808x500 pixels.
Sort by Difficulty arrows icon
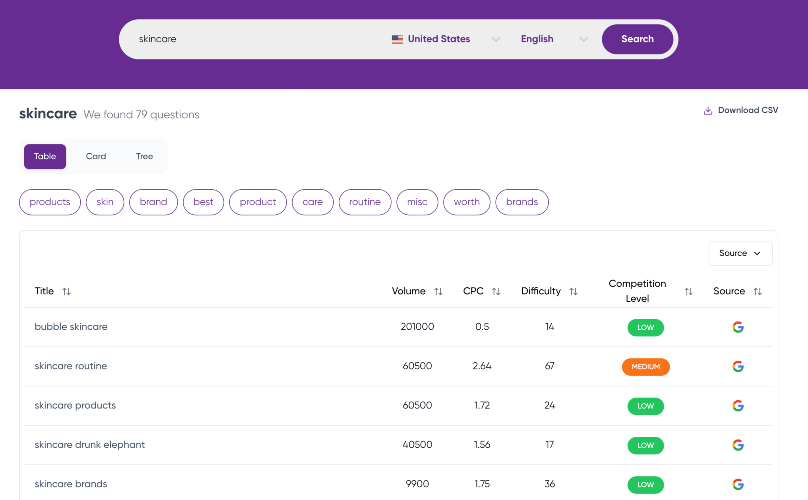pos(574,291)
